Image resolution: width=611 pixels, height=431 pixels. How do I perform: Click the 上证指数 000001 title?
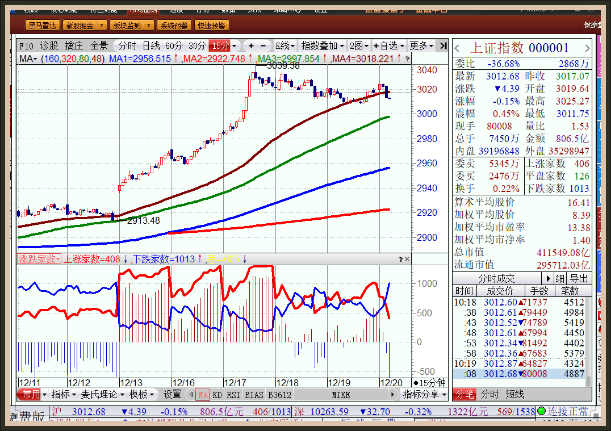(x=520, y=48)
